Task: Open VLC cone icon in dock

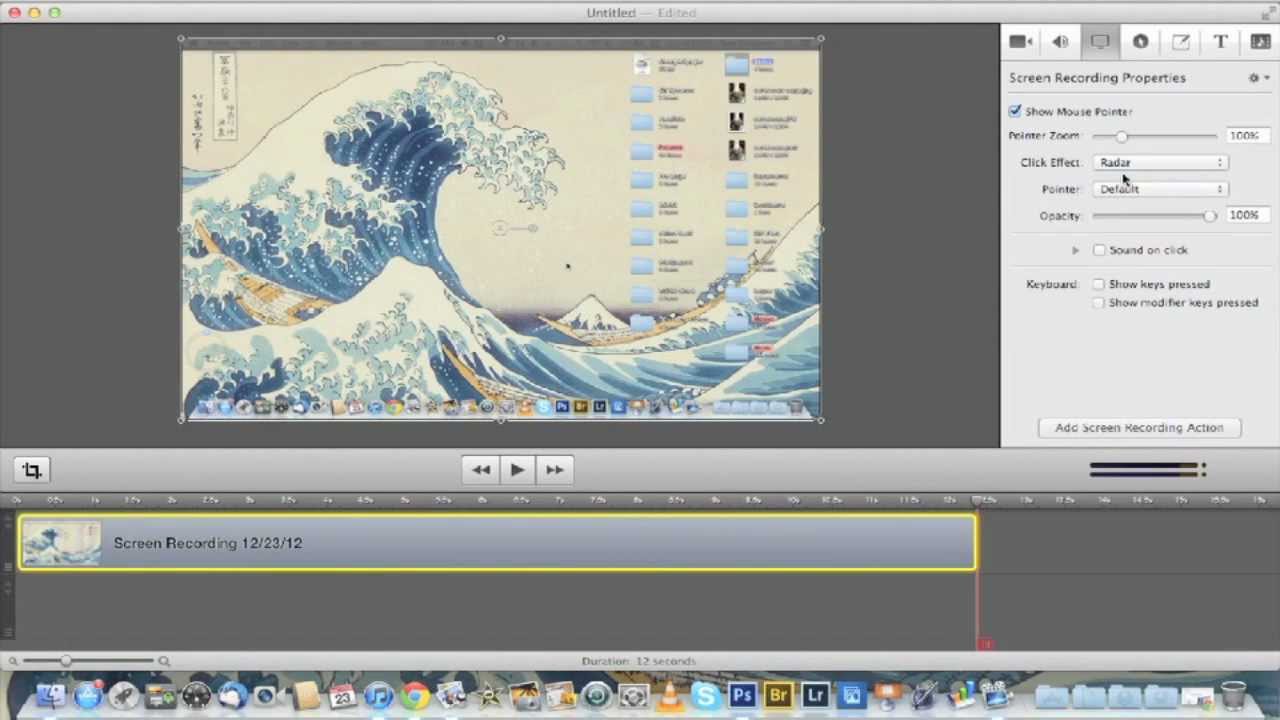Action: (669, 695)
